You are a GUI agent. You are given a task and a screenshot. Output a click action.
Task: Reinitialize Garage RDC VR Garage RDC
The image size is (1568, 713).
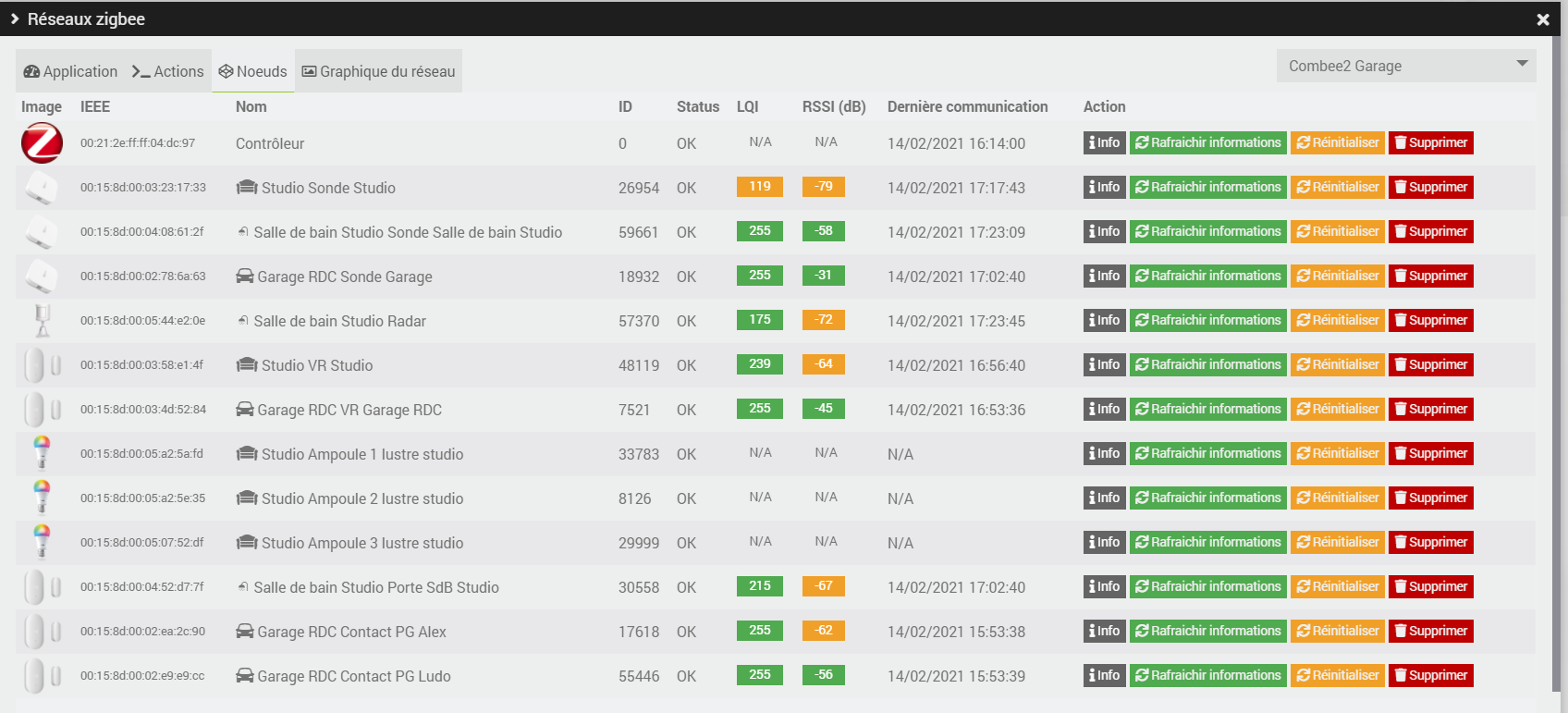point(1338,409)
